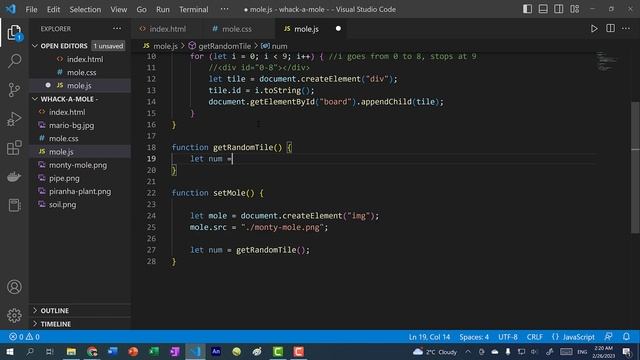The height and width of the screenshot is (360, 640).
Task: Run the code with play button
Action: click(594, 29)
